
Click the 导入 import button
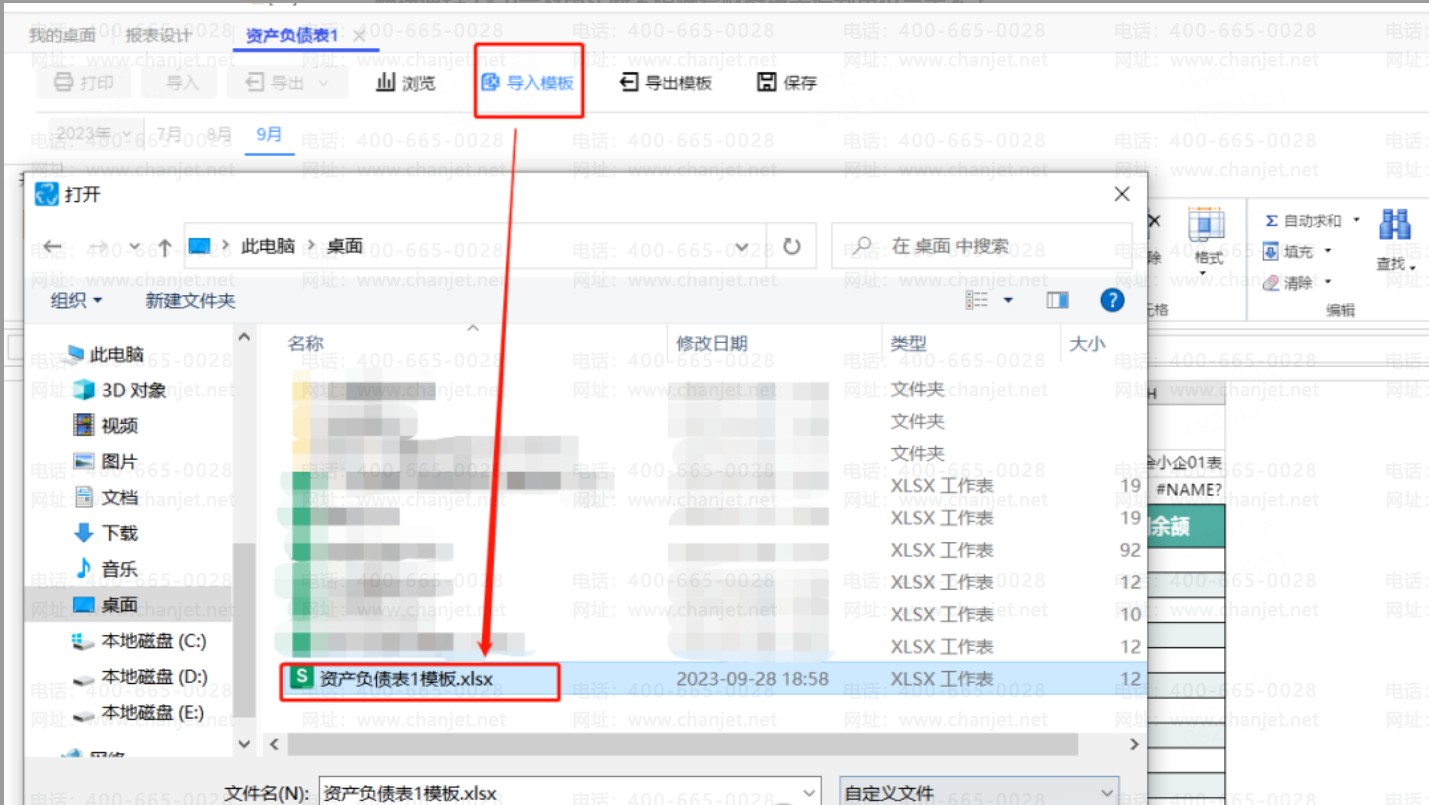tap(181, 82)
